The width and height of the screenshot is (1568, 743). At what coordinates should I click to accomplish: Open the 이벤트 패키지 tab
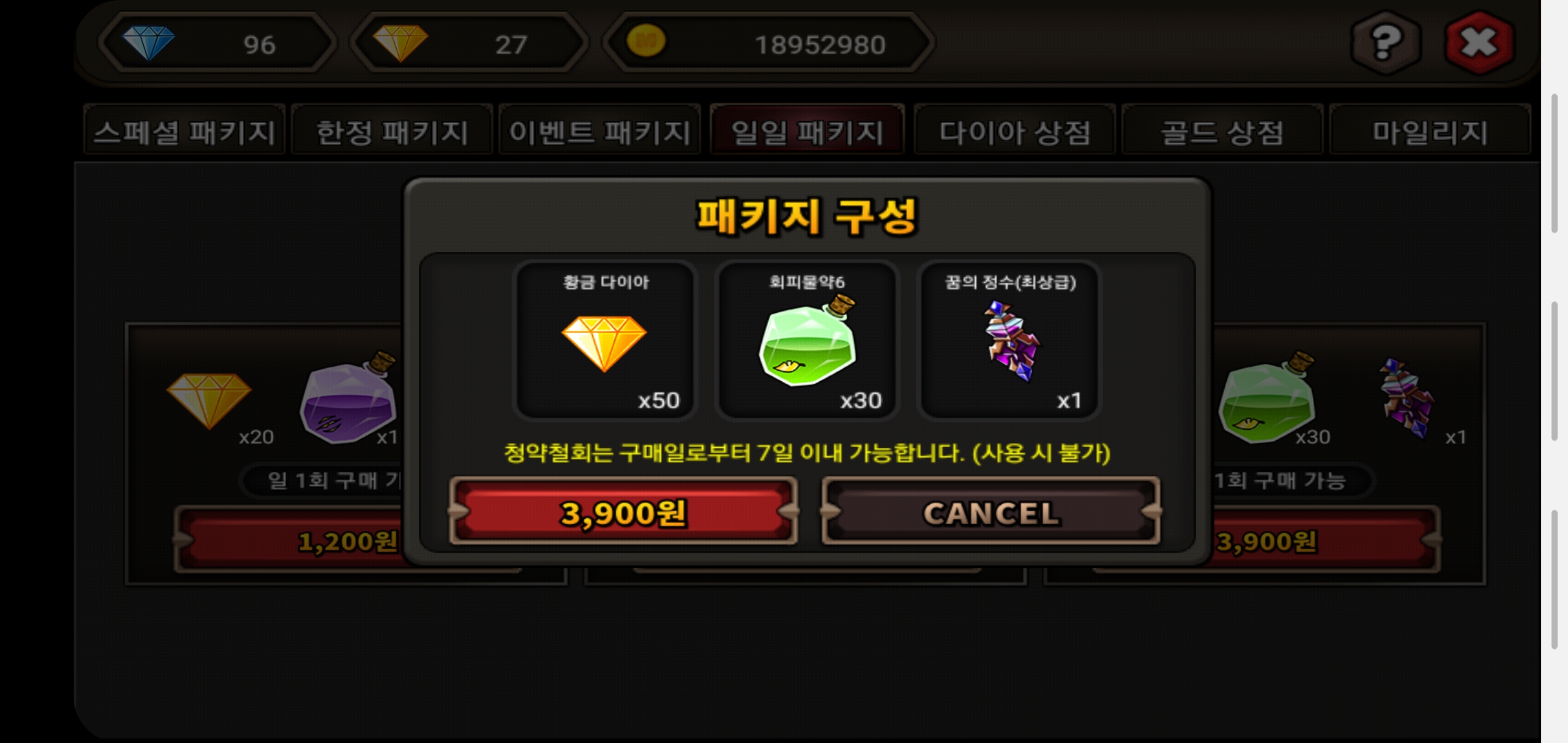point(600,131)
